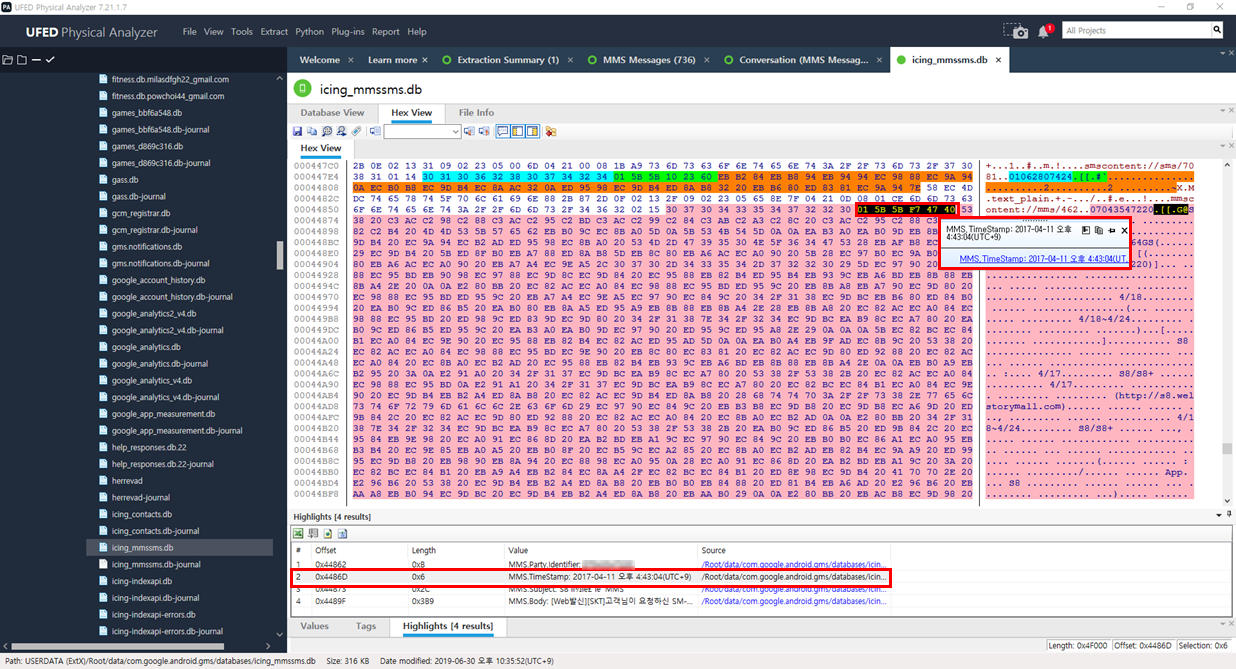Image resolution: width=1236 pixels, height=669 pixels.
Task: Open the notifications bell icon
Action: tap(1045, 31)
